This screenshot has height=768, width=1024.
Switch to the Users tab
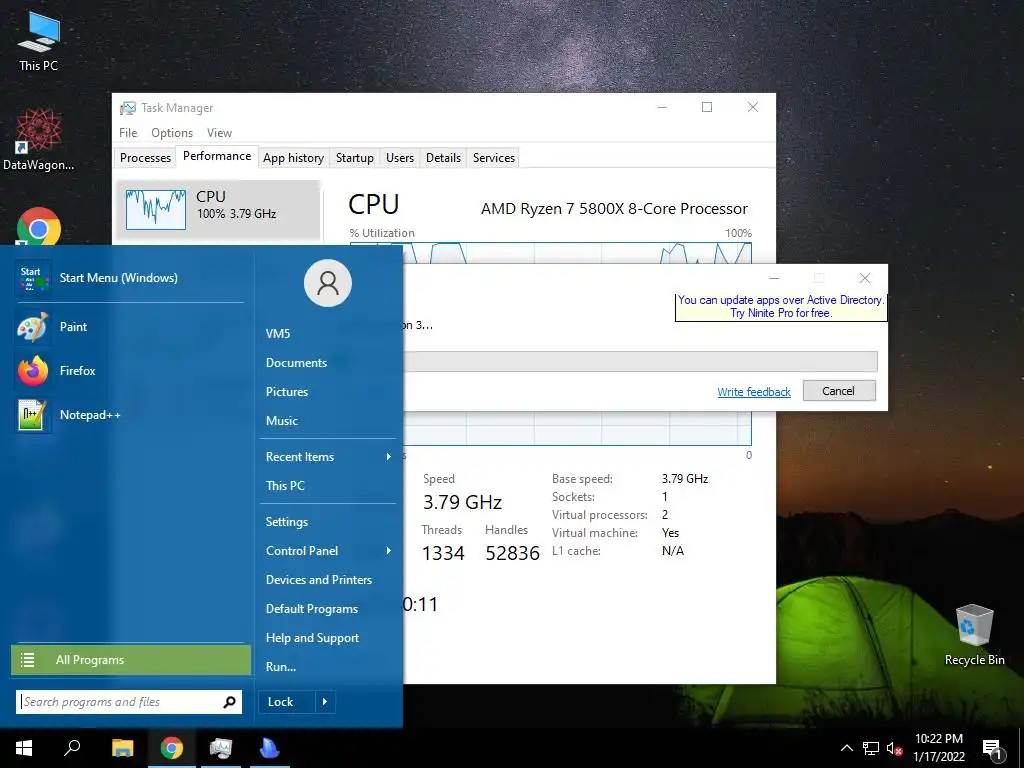click(400, 158)
